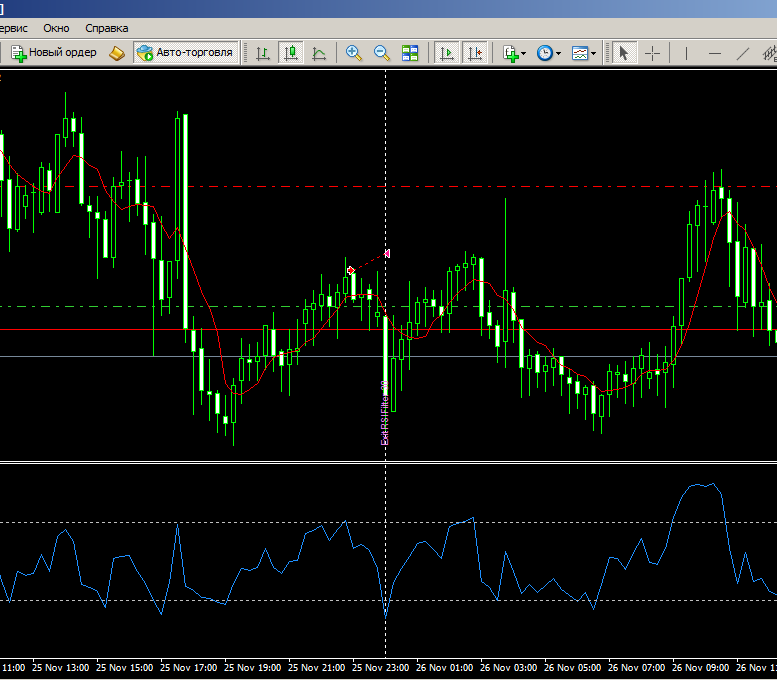Click the 26 Nov 05:00 time label
777x681 pixels.
(x=572, y=668)
